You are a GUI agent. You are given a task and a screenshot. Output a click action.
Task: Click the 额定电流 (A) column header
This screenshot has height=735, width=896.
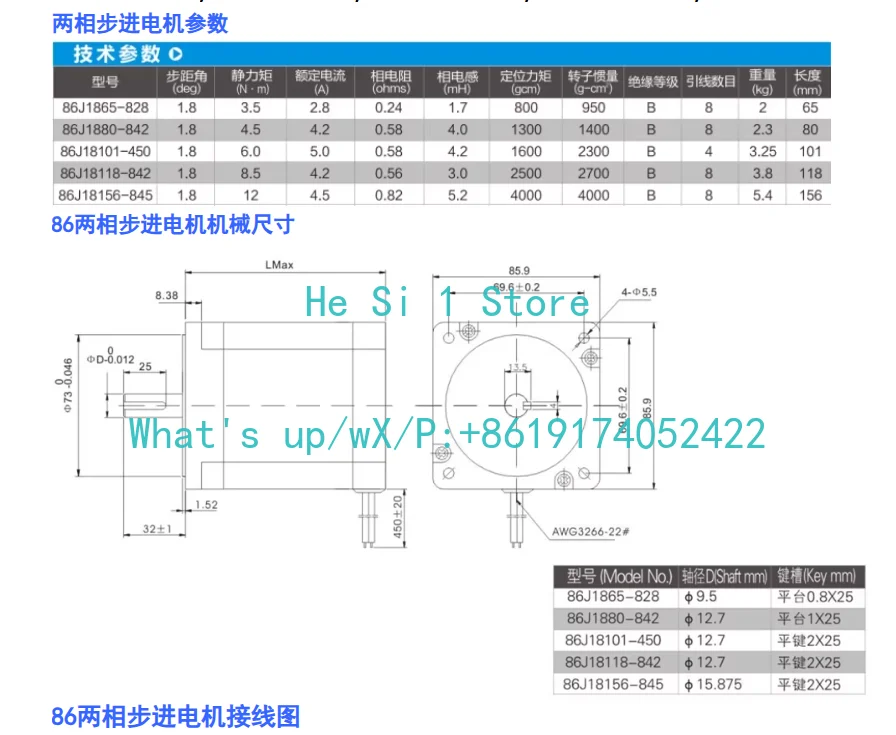coord(320,82)
